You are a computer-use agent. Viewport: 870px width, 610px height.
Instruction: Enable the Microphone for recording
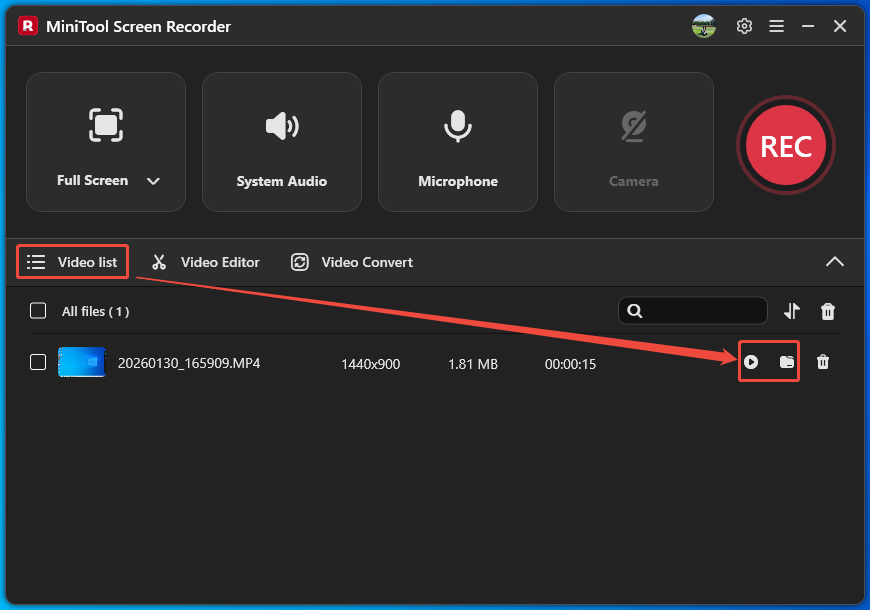click(x=457, y=140)
